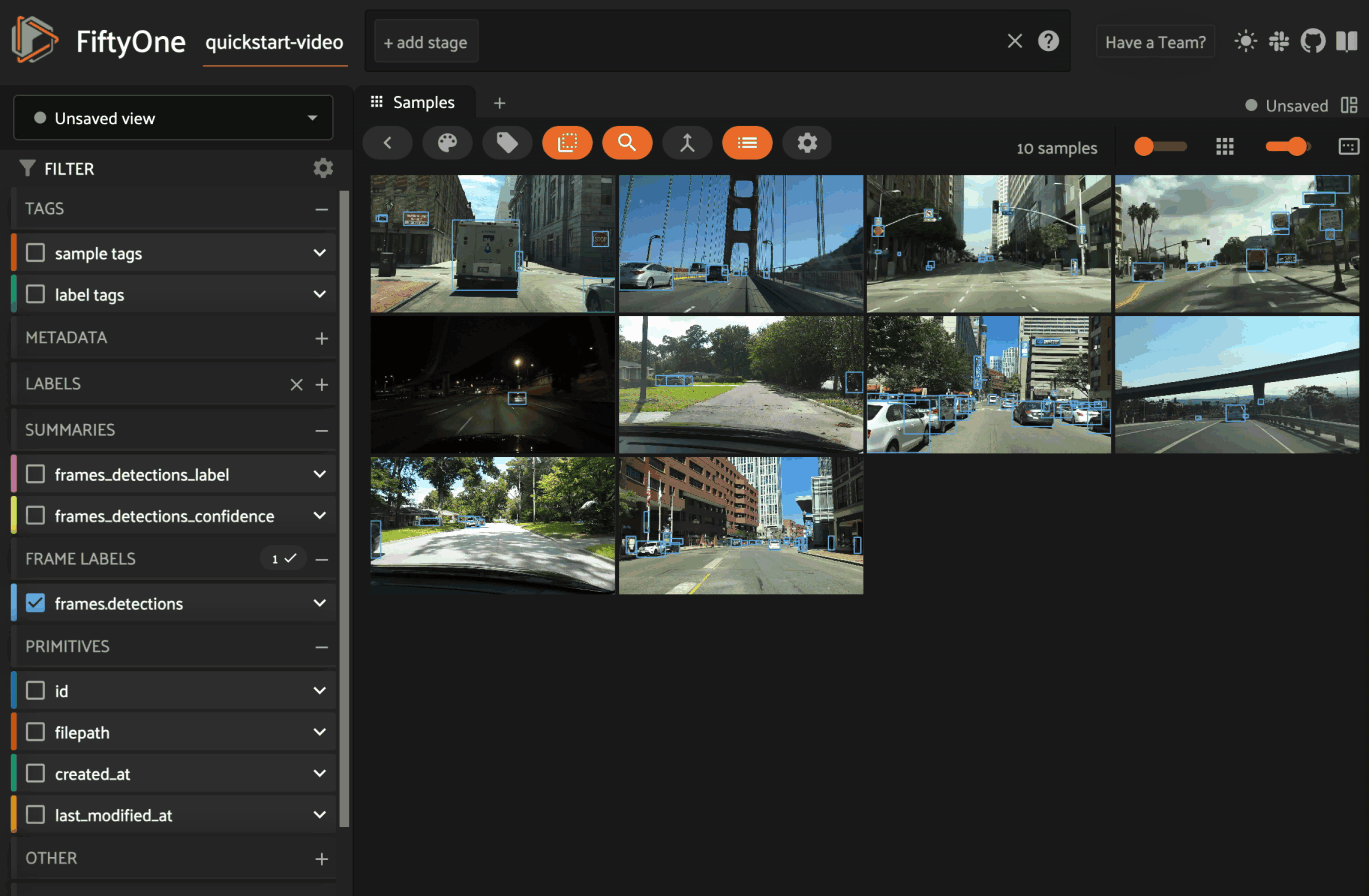Uncheck frames.detections checkbox

(36, 603)
